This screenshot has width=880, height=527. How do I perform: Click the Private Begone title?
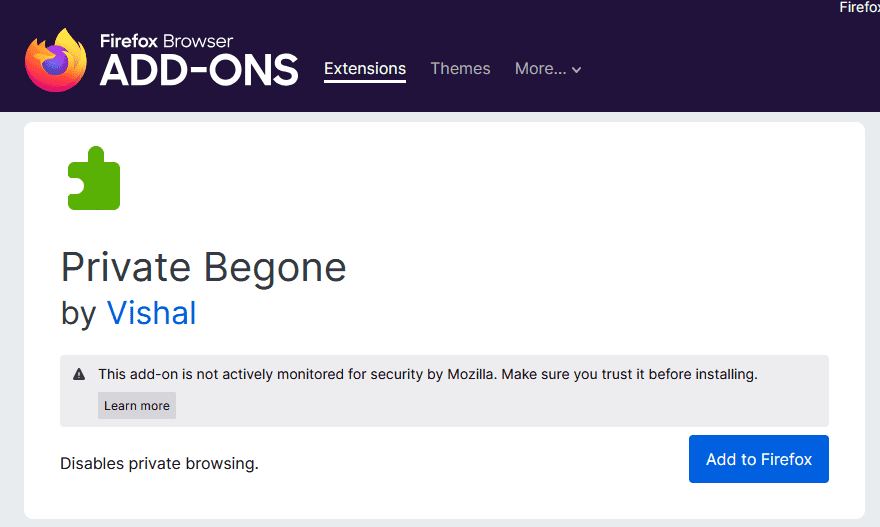[203, 267]
